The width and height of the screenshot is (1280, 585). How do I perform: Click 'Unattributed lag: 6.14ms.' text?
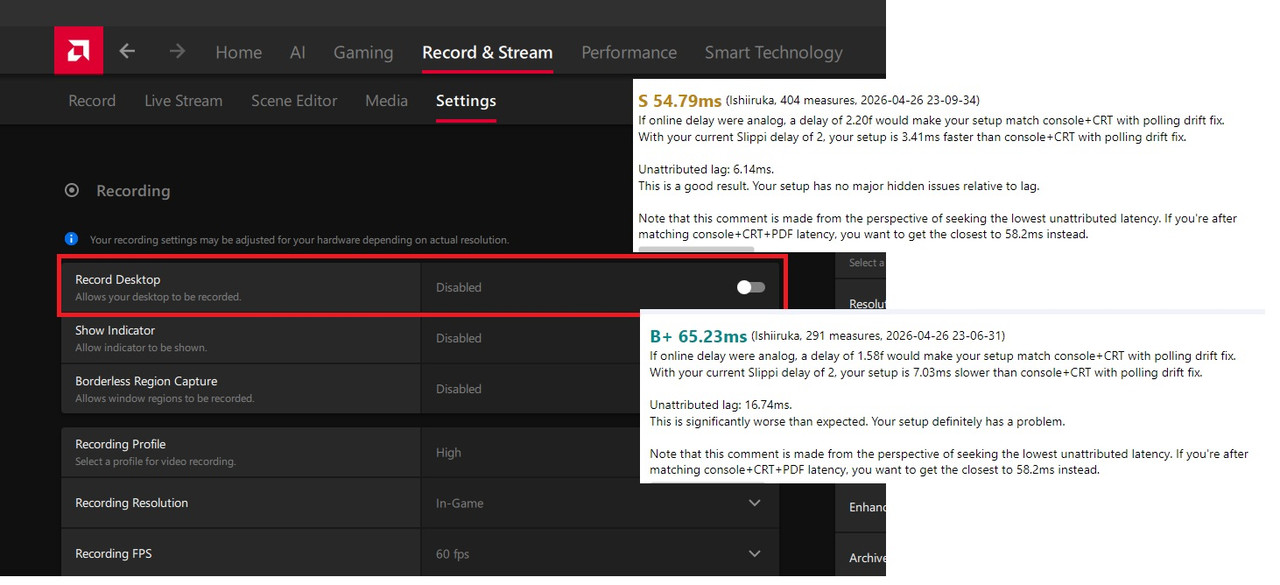(x=706, y=169)
